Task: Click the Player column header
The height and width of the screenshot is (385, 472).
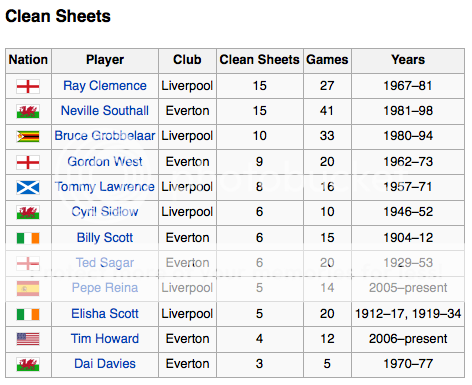Action: tap(105, 60)
